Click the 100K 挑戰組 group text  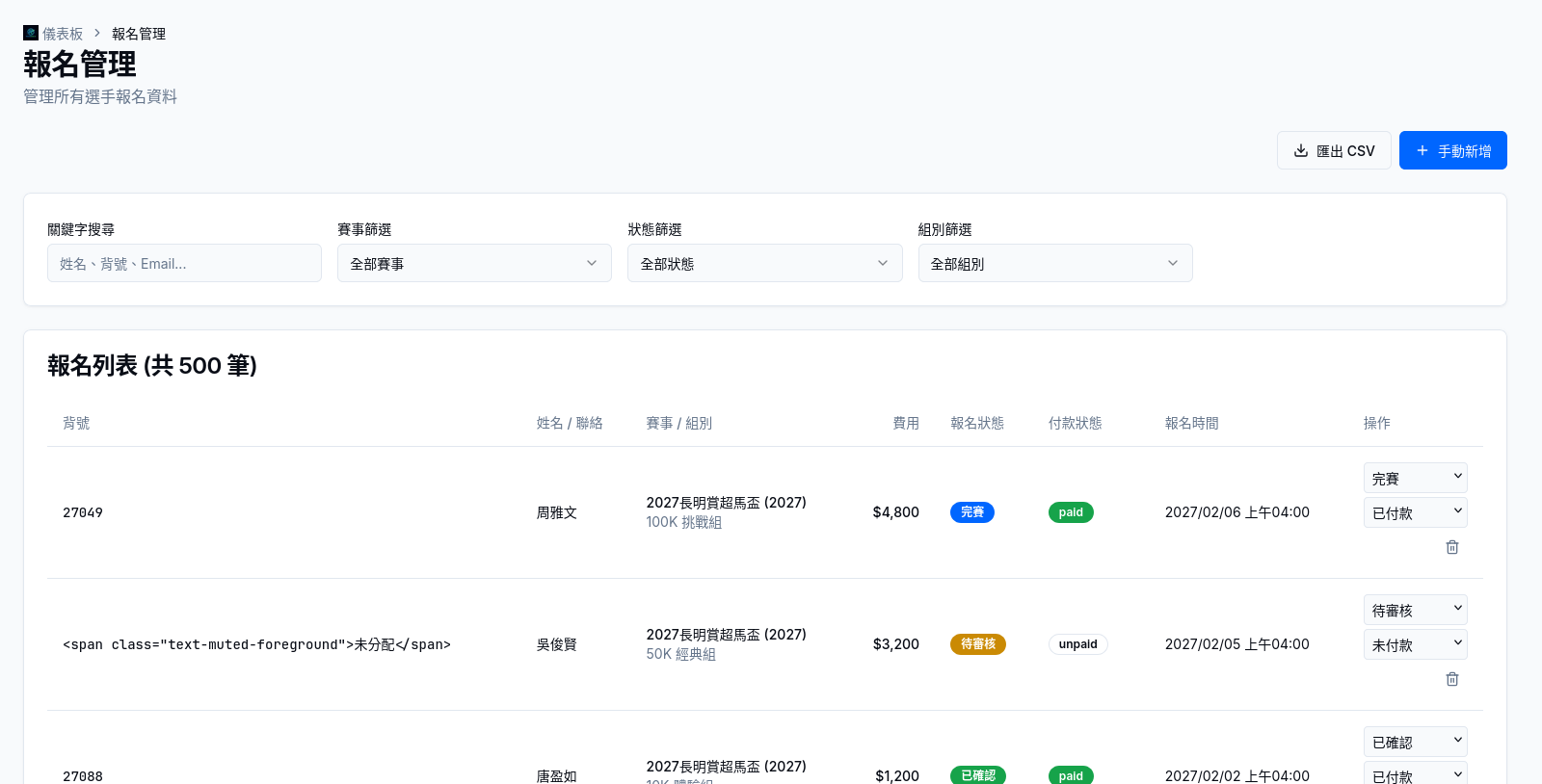tap(684, 522)
